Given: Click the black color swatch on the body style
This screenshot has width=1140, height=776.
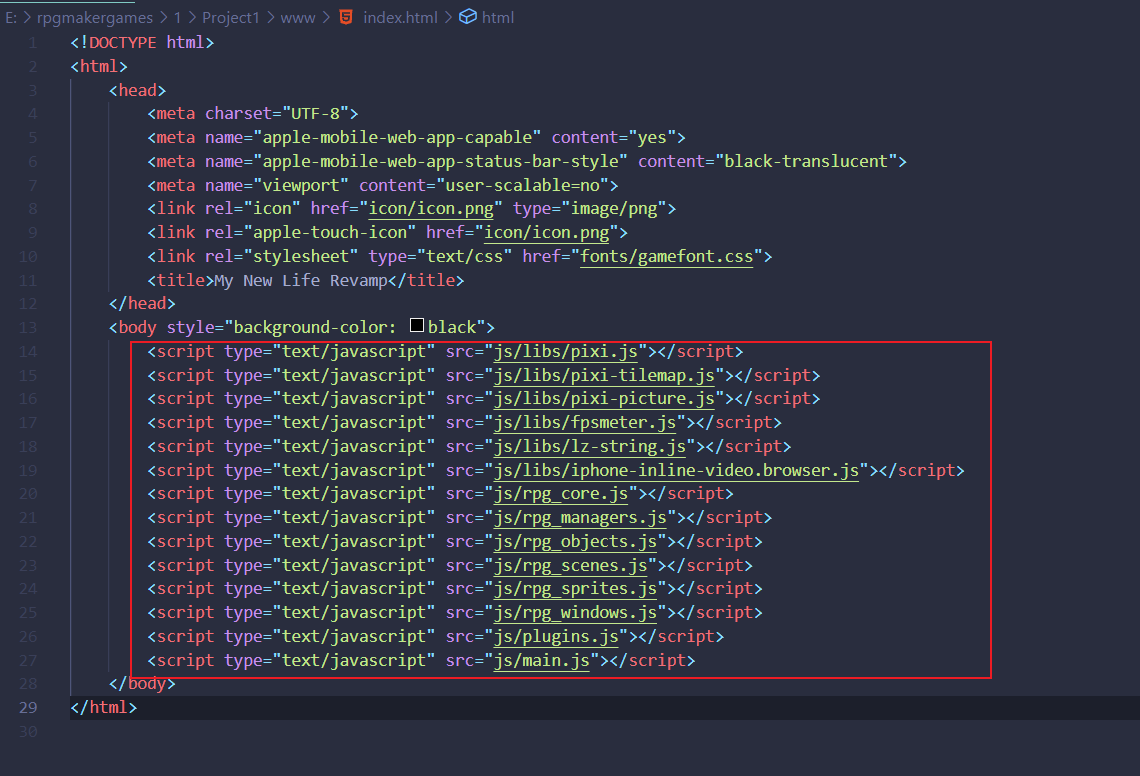Looking at the screenshot, I should (416, 324).
